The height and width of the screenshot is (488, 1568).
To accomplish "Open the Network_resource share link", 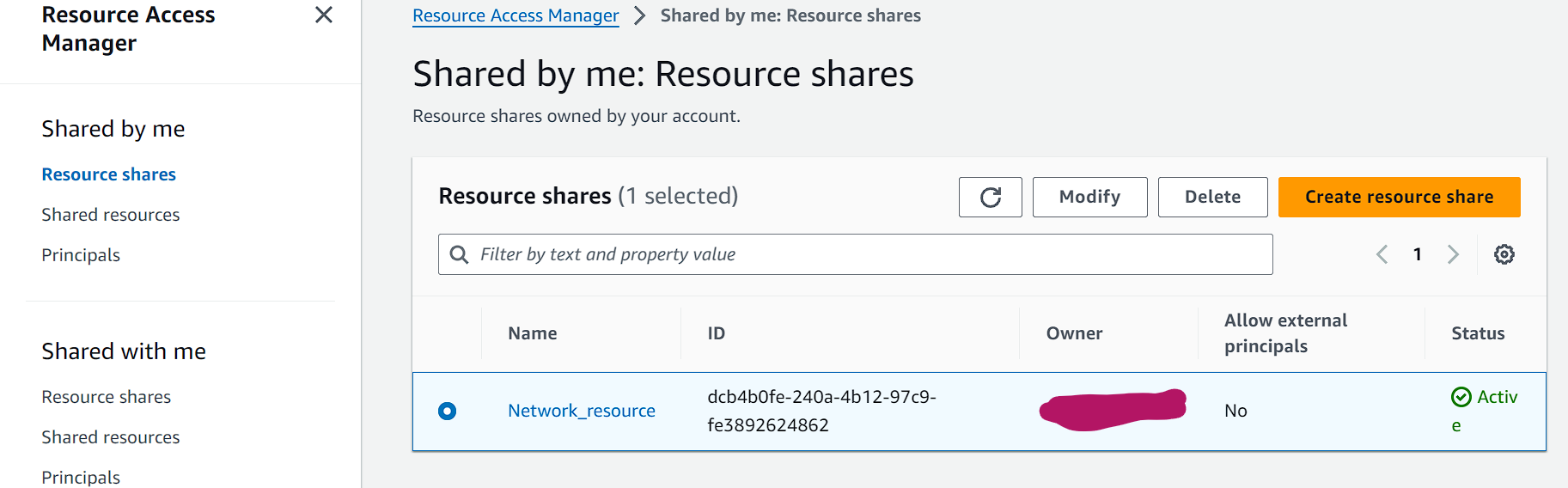I will point(582,411).
